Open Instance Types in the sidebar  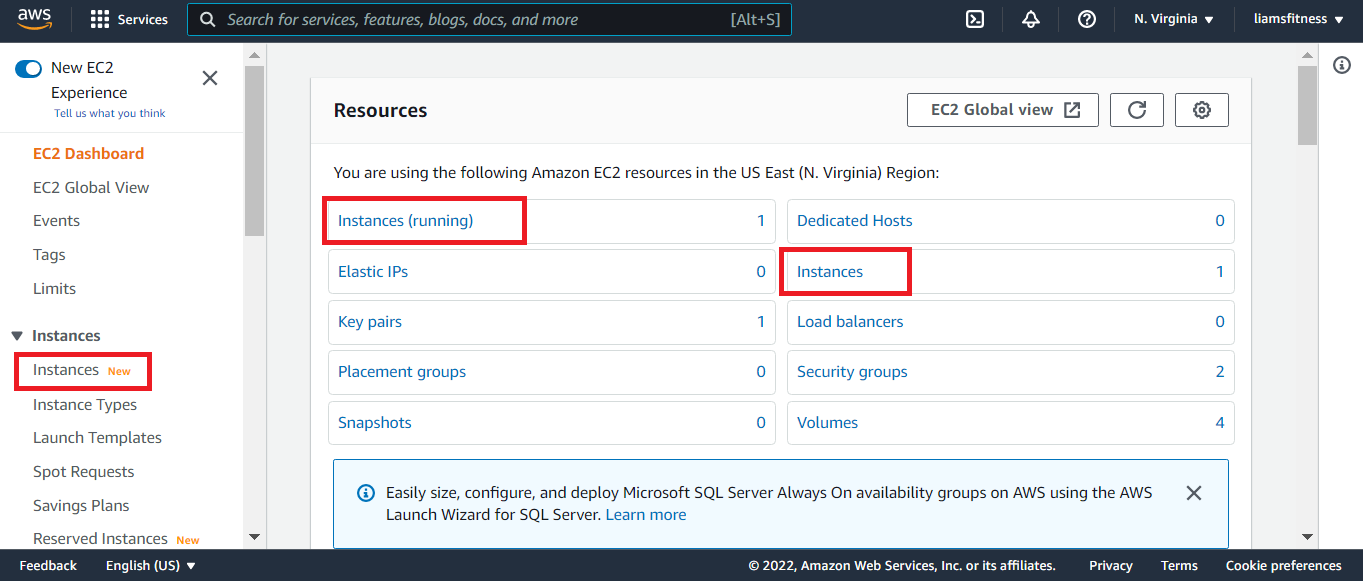point(85,405)
